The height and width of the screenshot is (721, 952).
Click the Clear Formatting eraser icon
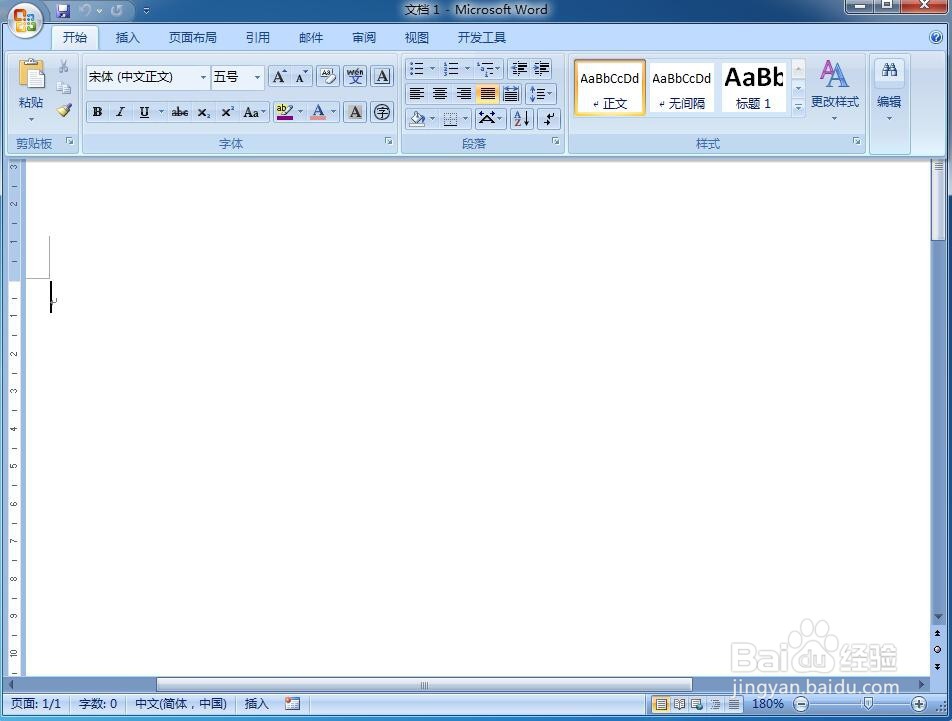coord(328,76)
